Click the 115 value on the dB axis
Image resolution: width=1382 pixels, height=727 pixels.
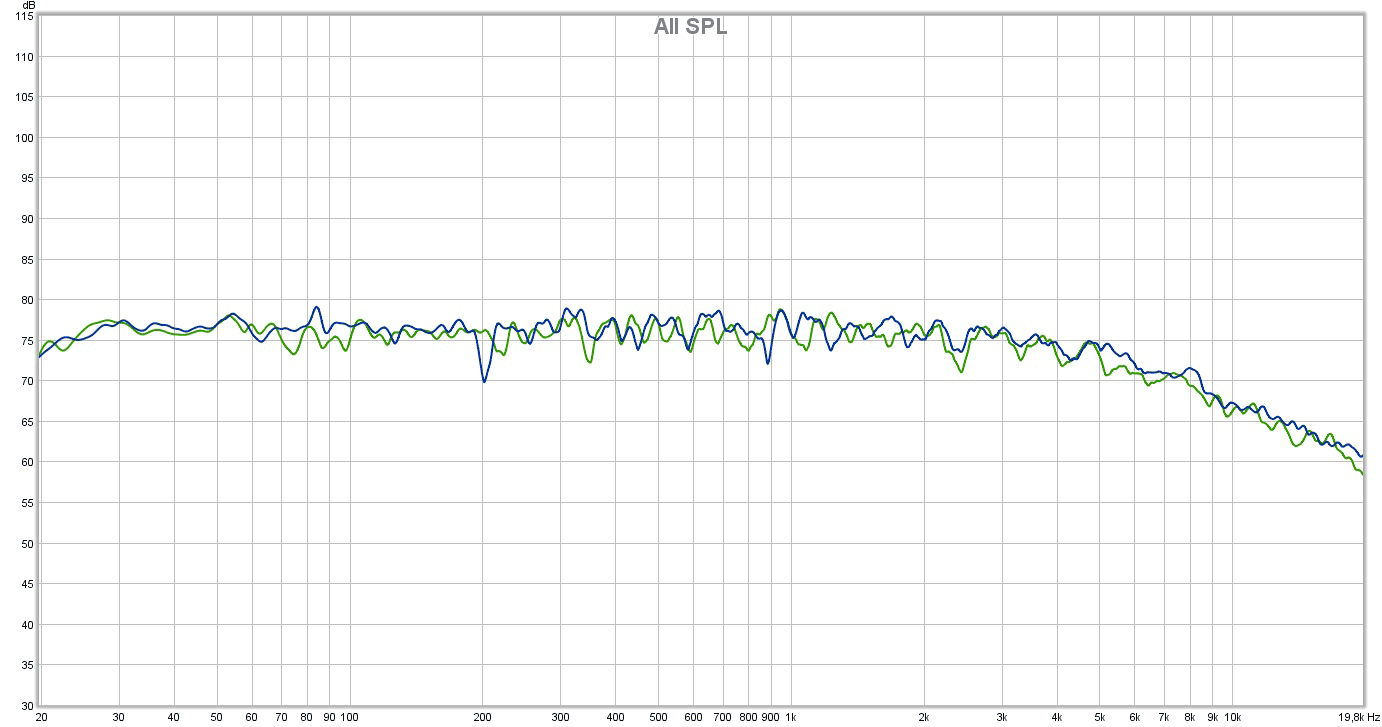pos(26,17)
